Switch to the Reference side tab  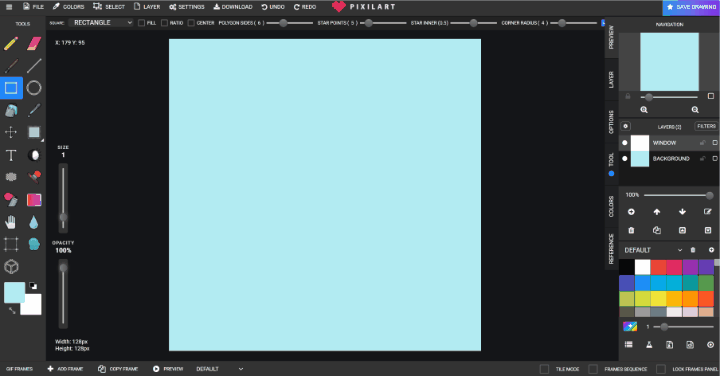(611, 249)
